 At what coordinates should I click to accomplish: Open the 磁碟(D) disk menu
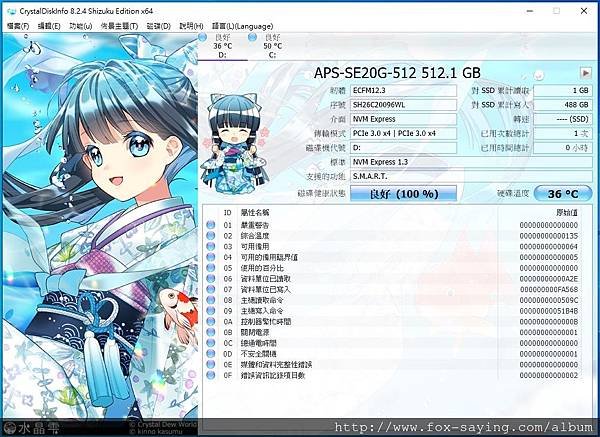click(x=158, y=26)
